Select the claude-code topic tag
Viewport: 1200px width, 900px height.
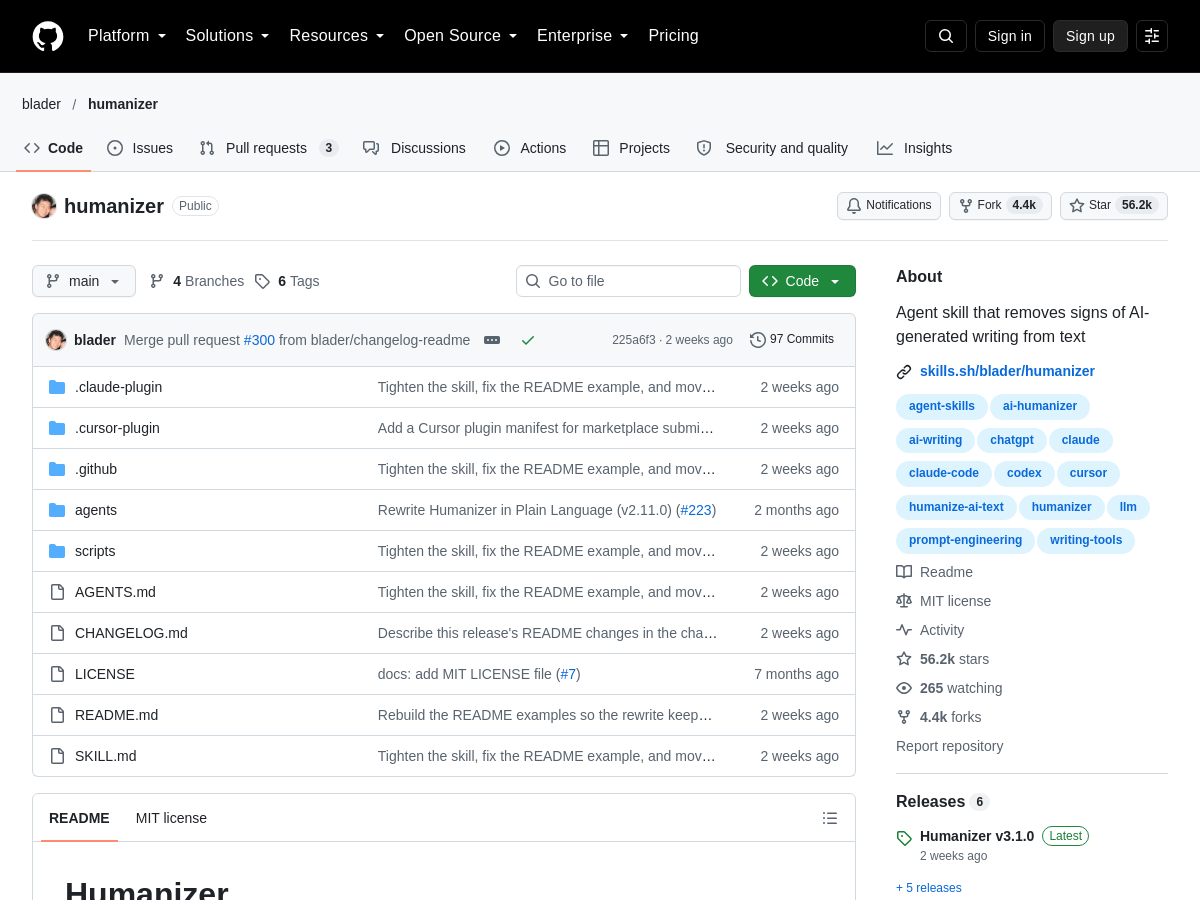944,474
